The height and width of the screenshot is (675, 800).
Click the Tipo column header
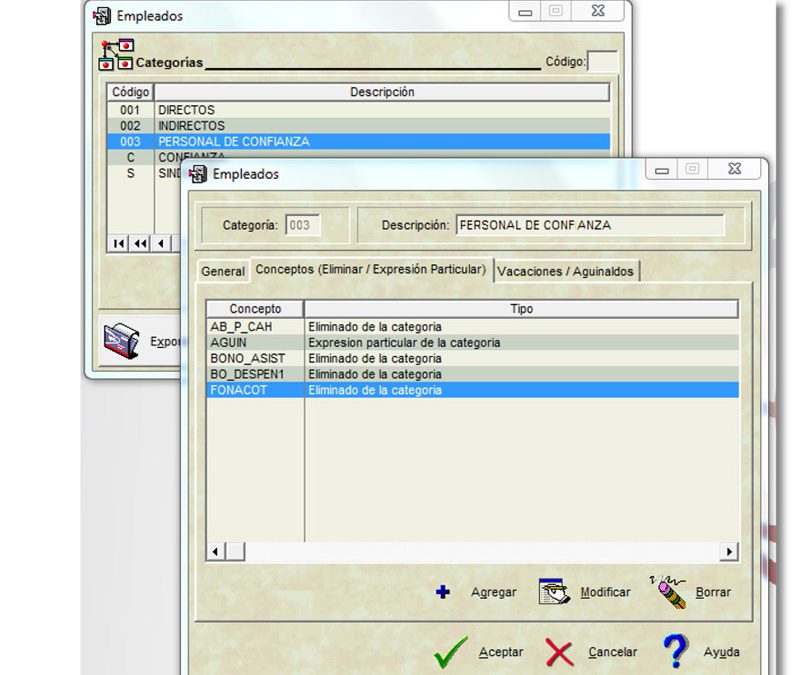[x=521, y=309]
